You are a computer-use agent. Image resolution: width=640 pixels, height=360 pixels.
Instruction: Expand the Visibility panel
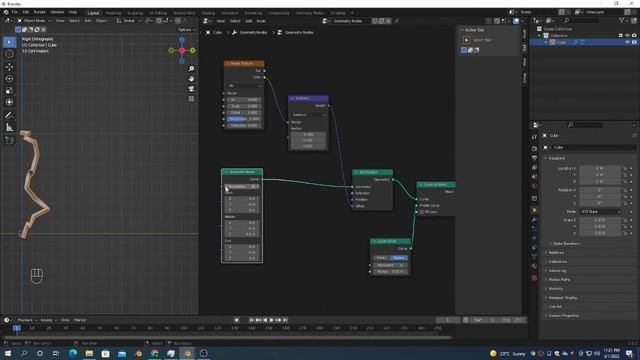(x=555, y=289)
